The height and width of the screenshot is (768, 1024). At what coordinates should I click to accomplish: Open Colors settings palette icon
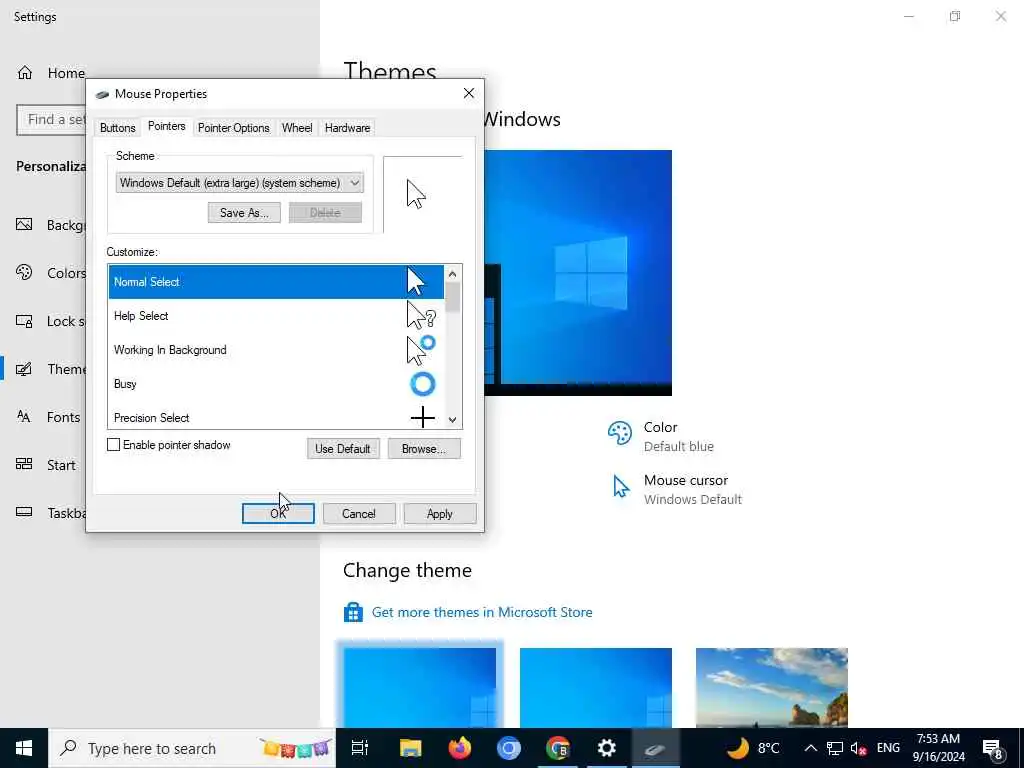(24, 272)
